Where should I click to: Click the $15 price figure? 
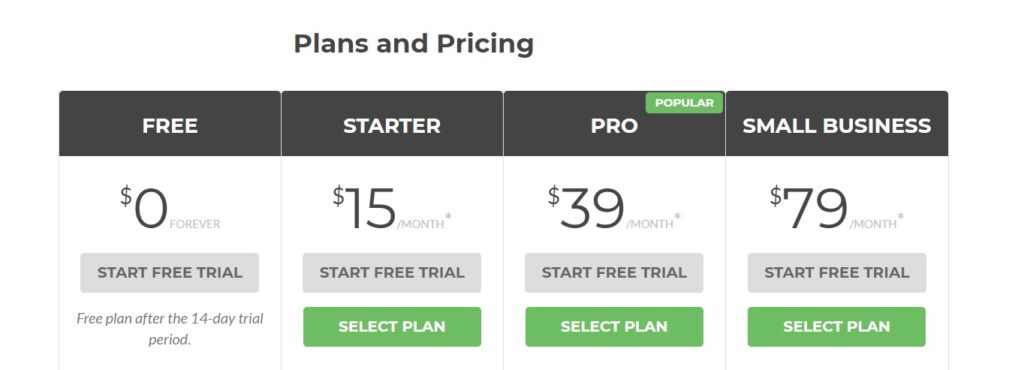[364, 208]
